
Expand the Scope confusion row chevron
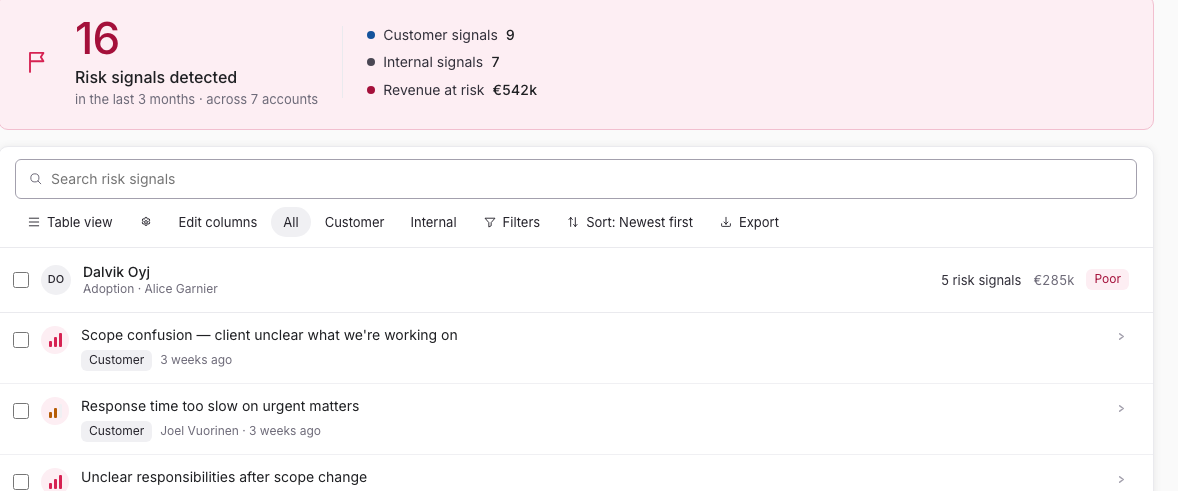tap(1121, 336)
